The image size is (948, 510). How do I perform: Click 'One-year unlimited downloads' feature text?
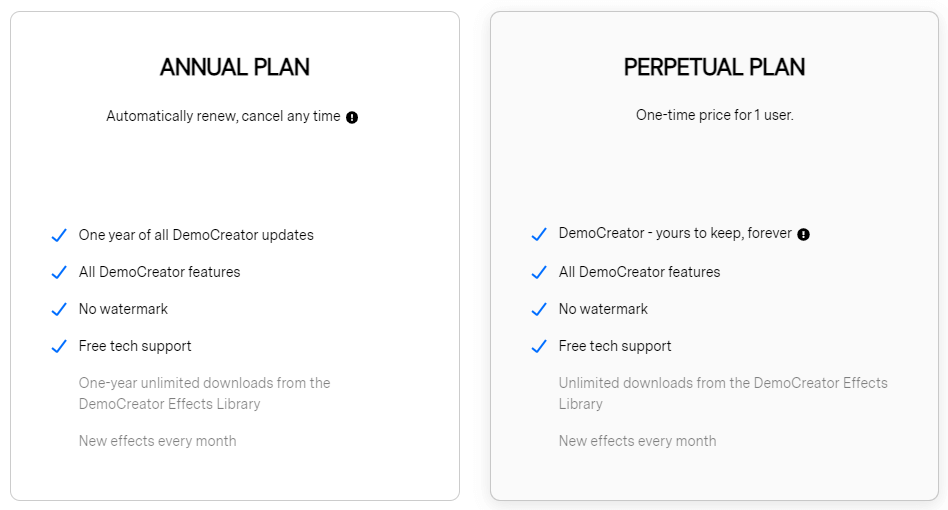[x=204, y=393]
